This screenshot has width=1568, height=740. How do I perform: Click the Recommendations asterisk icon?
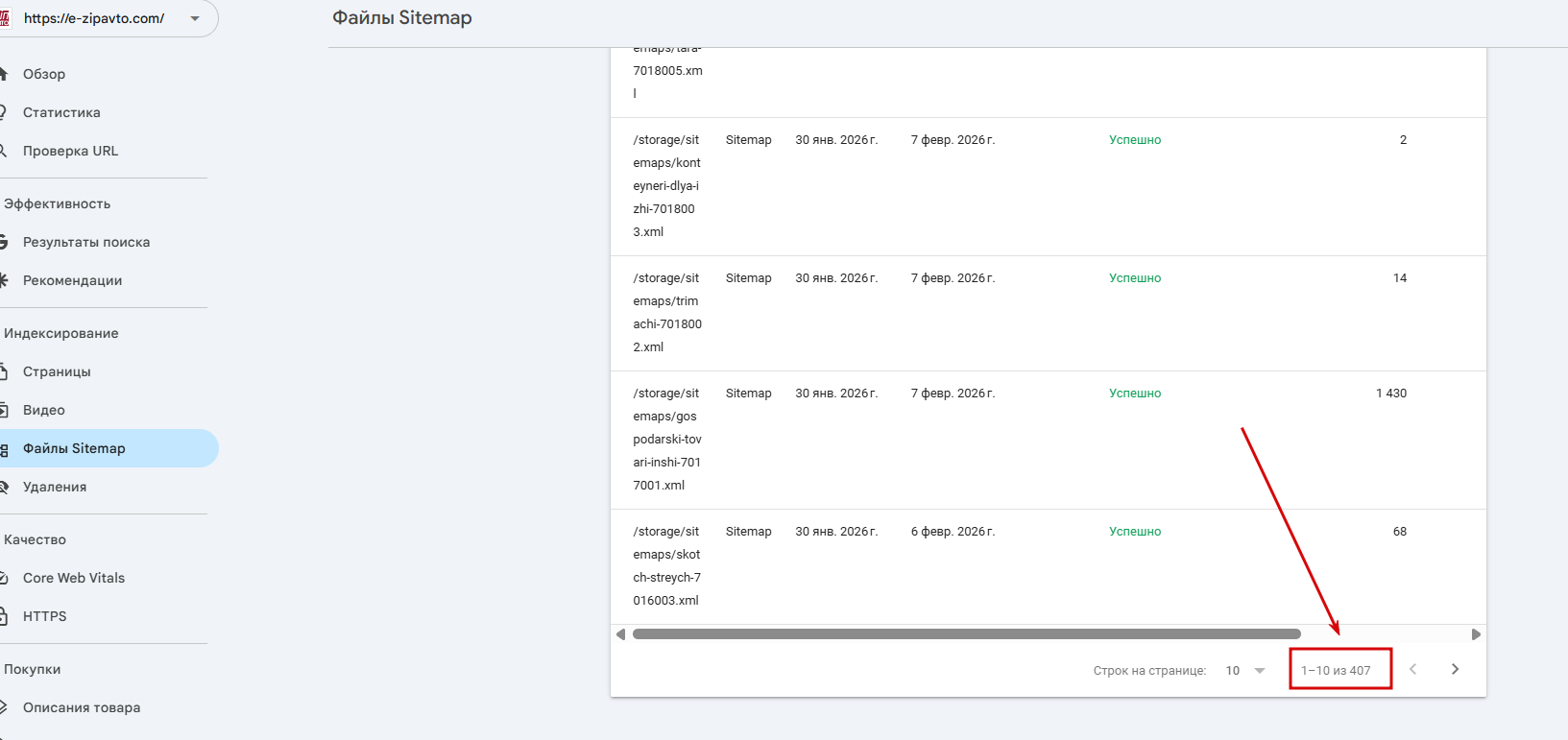pos(4,280)
